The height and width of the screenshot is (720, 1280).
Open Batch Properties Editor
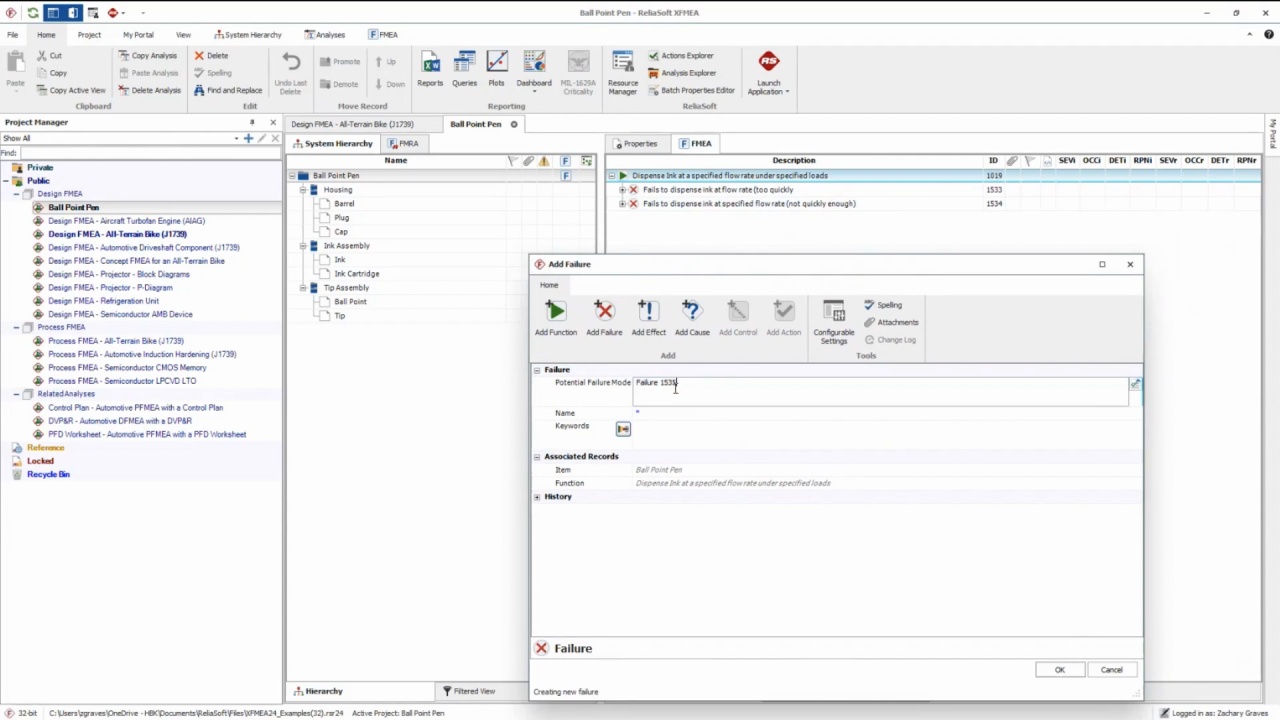click(x=691, y=90)
